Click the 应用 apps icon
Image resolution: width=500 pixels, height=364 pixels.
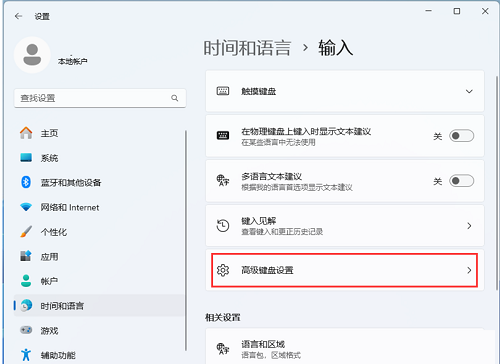click(26, 256)
